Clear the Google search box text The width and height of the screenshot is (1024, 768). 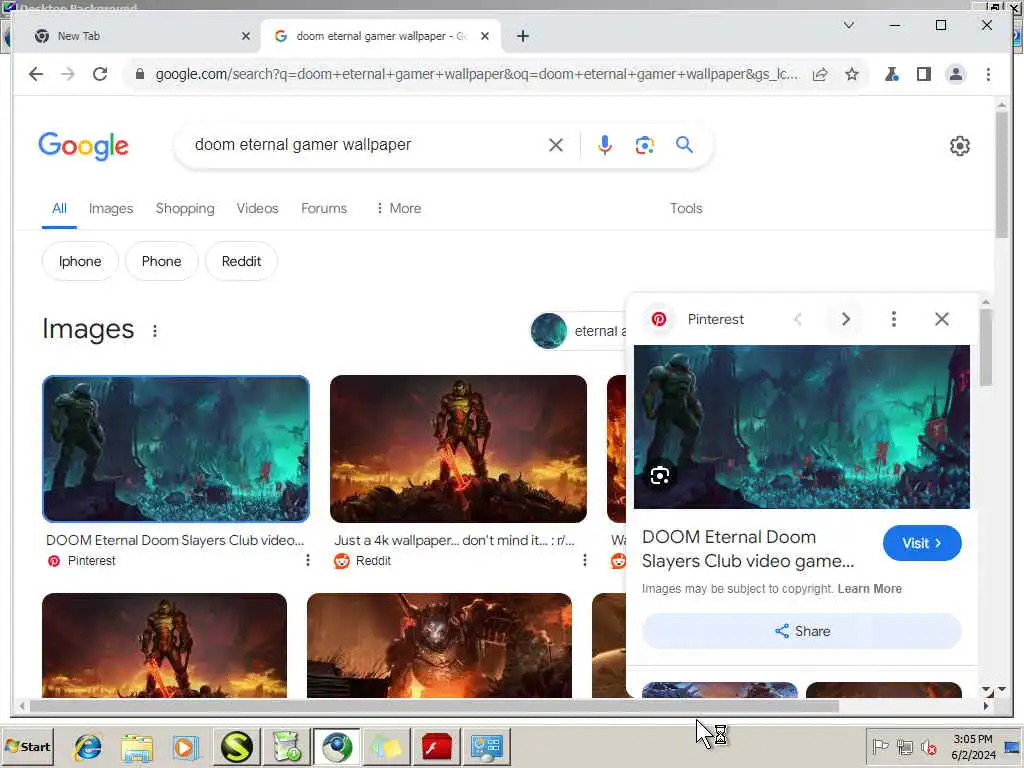pos(556,145)
